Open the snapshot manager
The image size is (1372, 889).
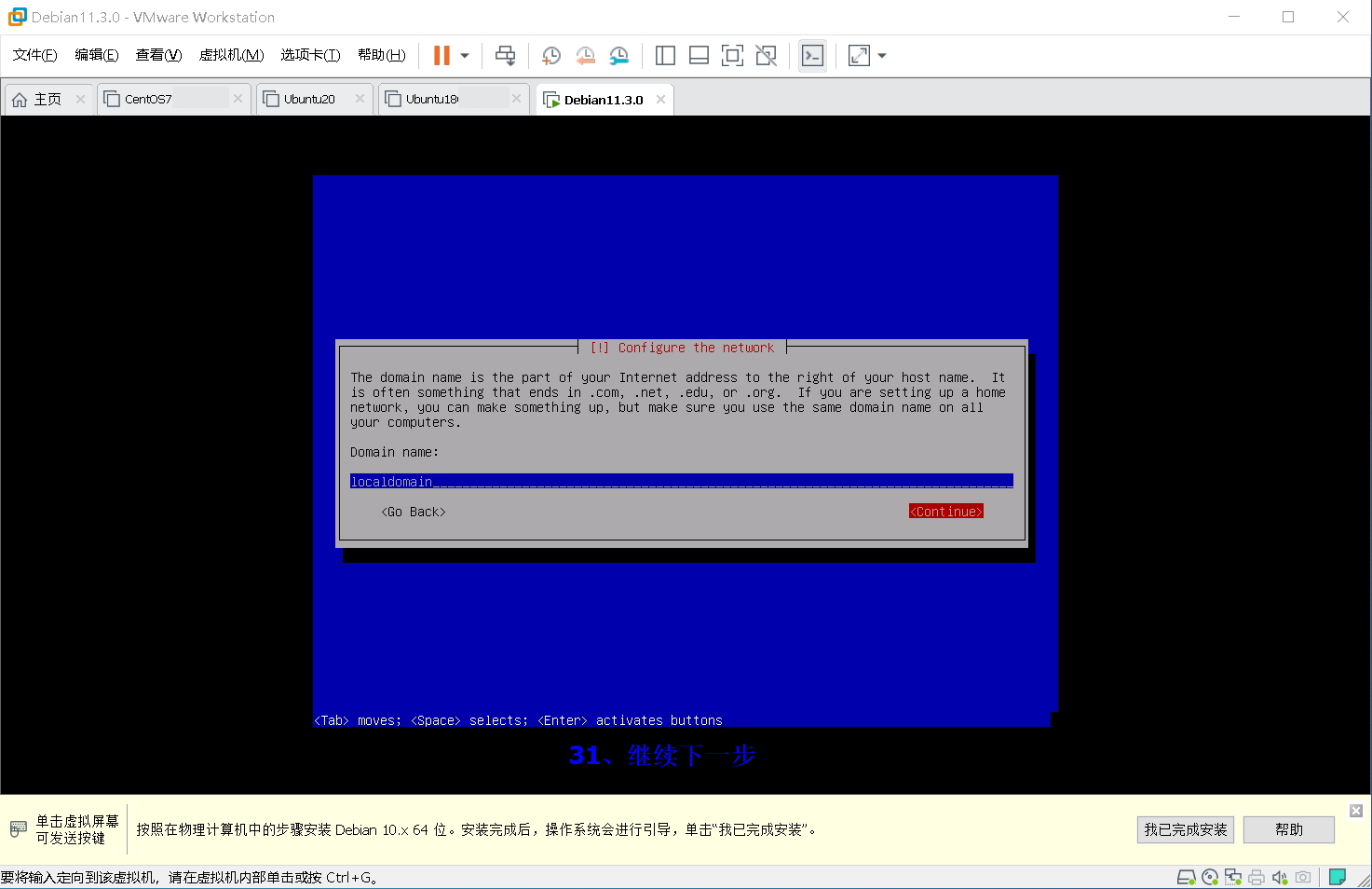(x=619, y=56)
